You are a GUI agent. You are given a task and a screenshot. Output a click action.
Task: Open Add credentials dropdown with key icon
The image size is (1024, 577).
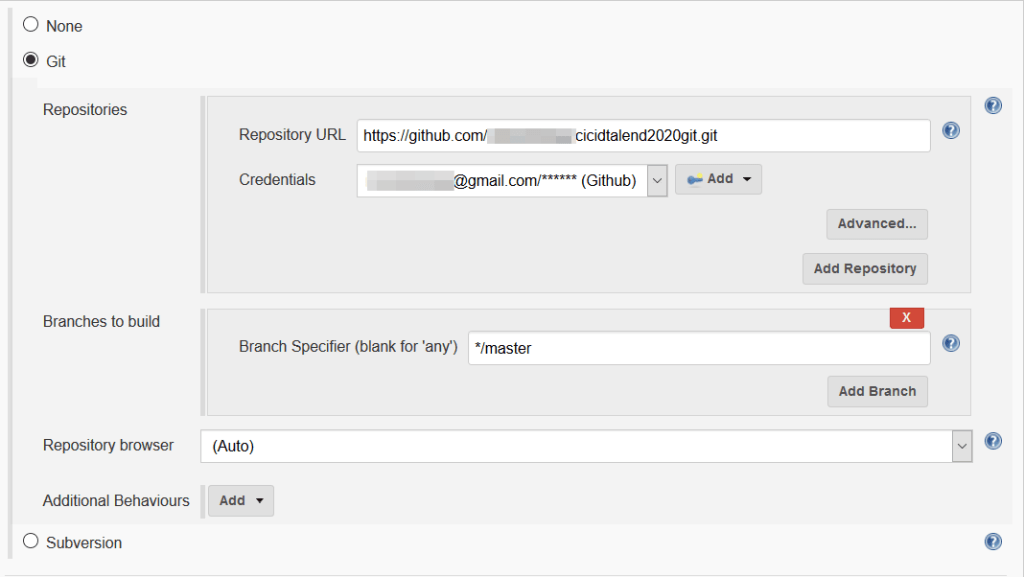718,179
